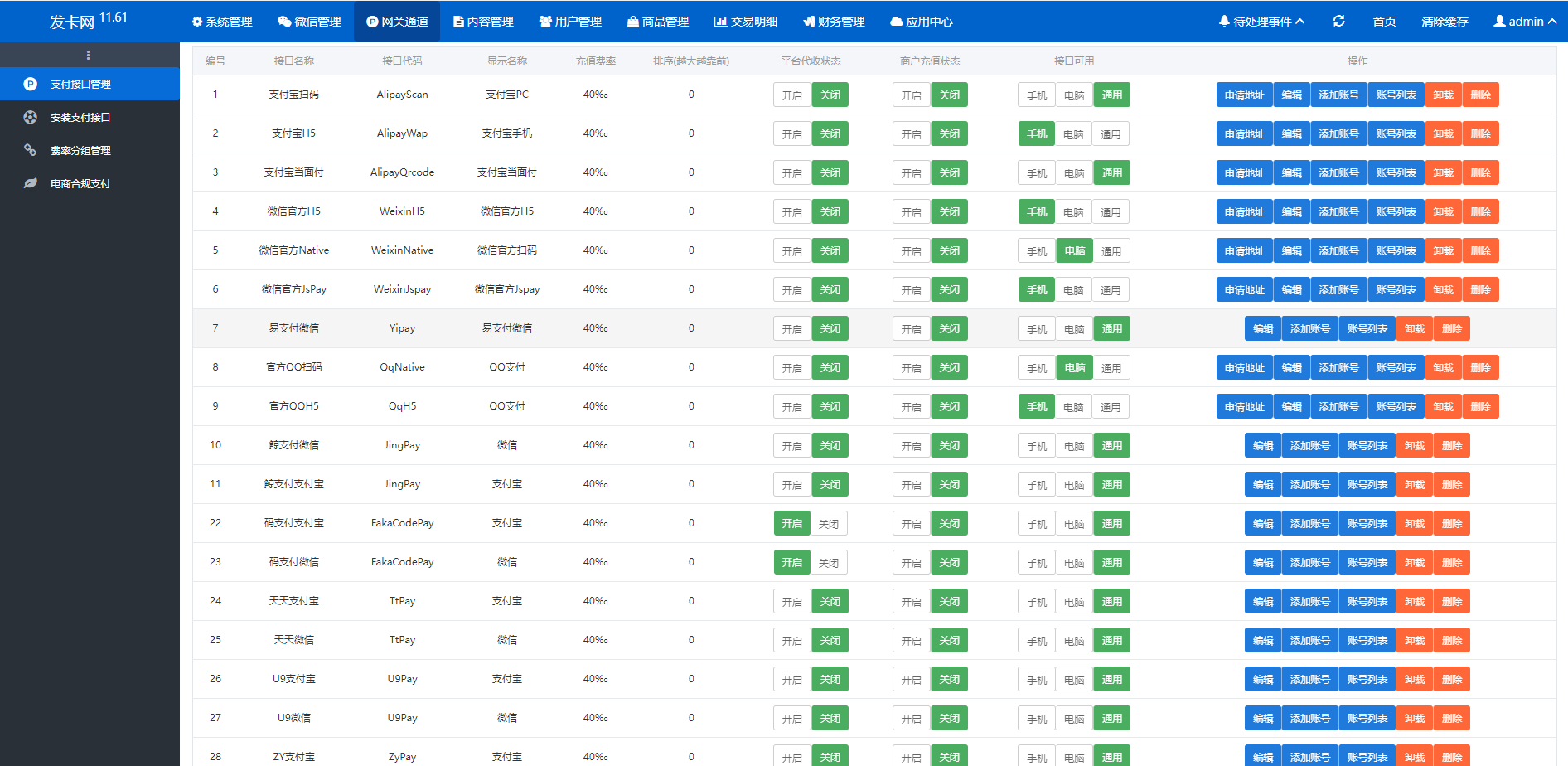Turn on platform collection for AlipayScan row
This screenshot has width=1568, height=766.
click(x=791, y=95)
